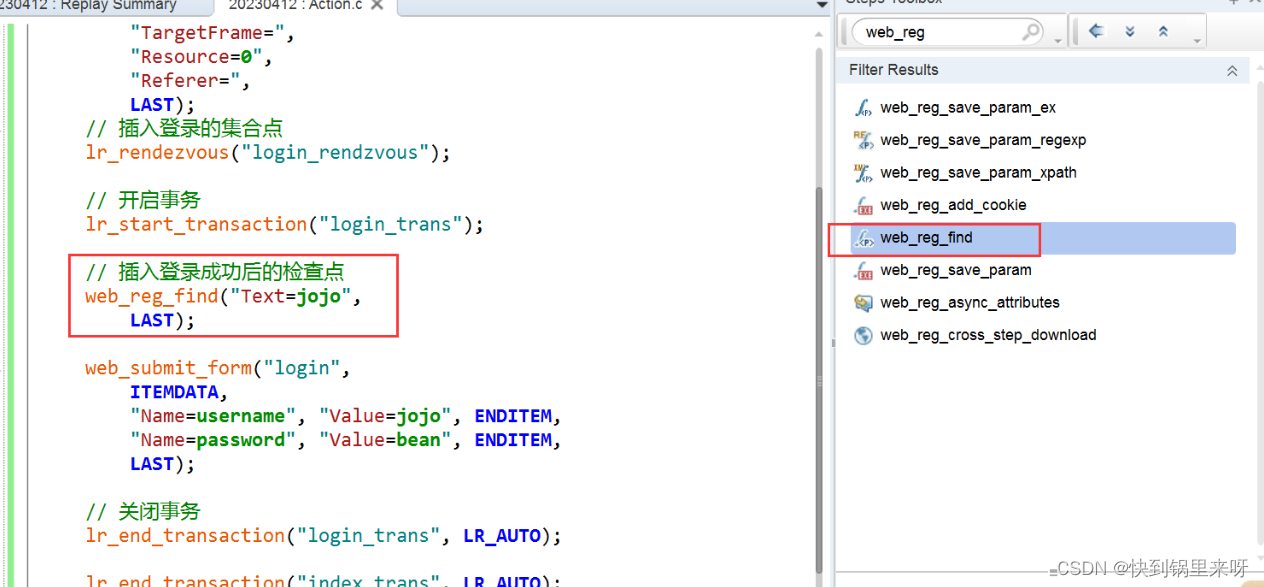Click the web_reg_find step icon
Screen dimensions: 1264x587
(x=863, y=238)
